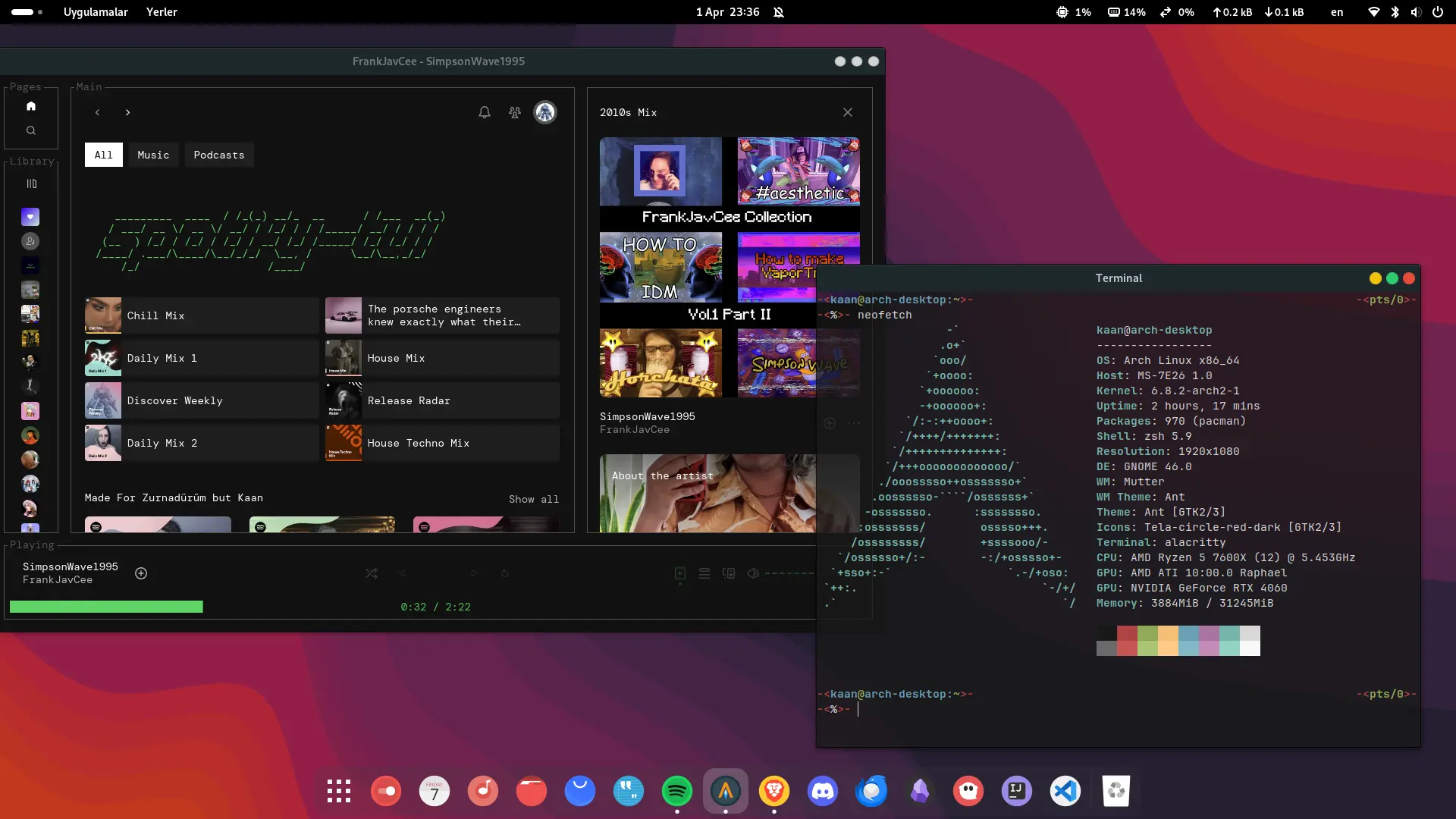This screenshot has height=819, width=1456.
Task: Show applications grid in dock
Action: pos(339,791)
